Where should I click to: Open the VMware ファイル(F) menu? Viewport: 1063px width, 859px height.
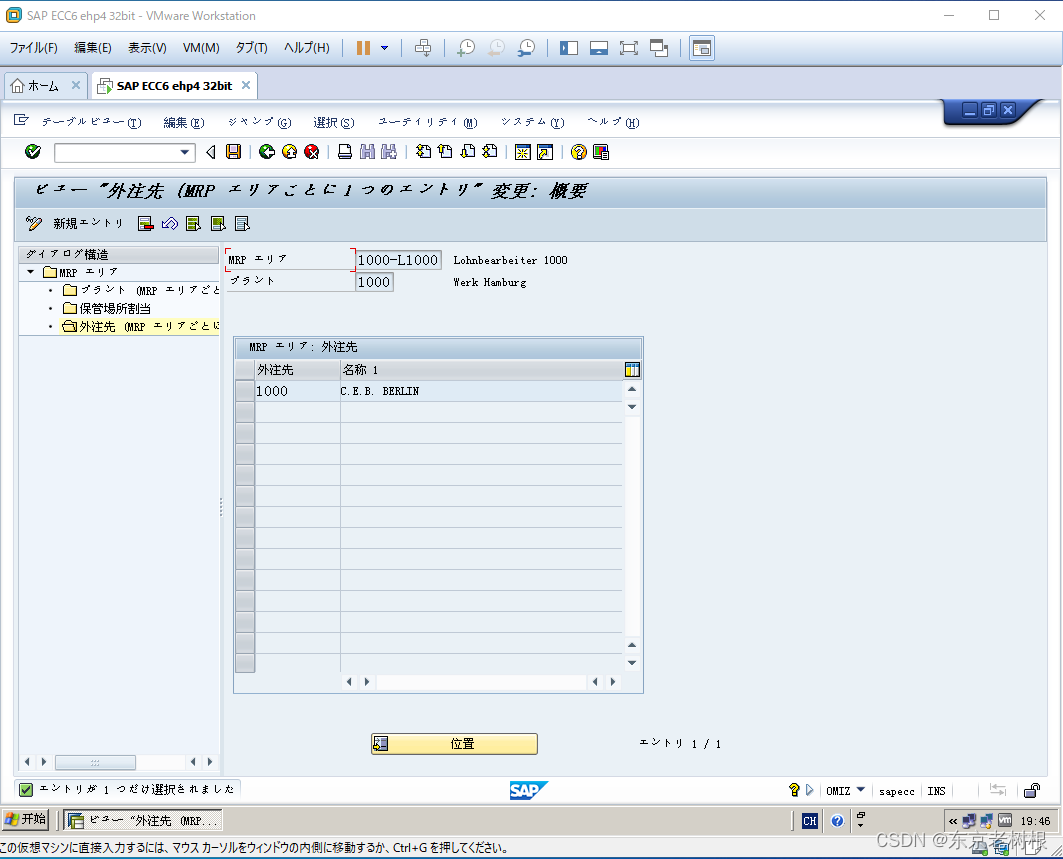pyautogui.click(x=34, y=47)
